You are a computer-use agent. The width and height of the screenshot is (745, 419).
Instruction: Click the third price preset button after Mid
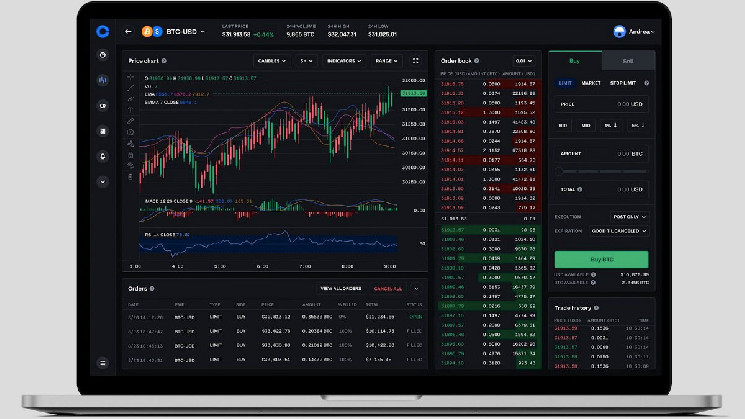click(611, 125)
